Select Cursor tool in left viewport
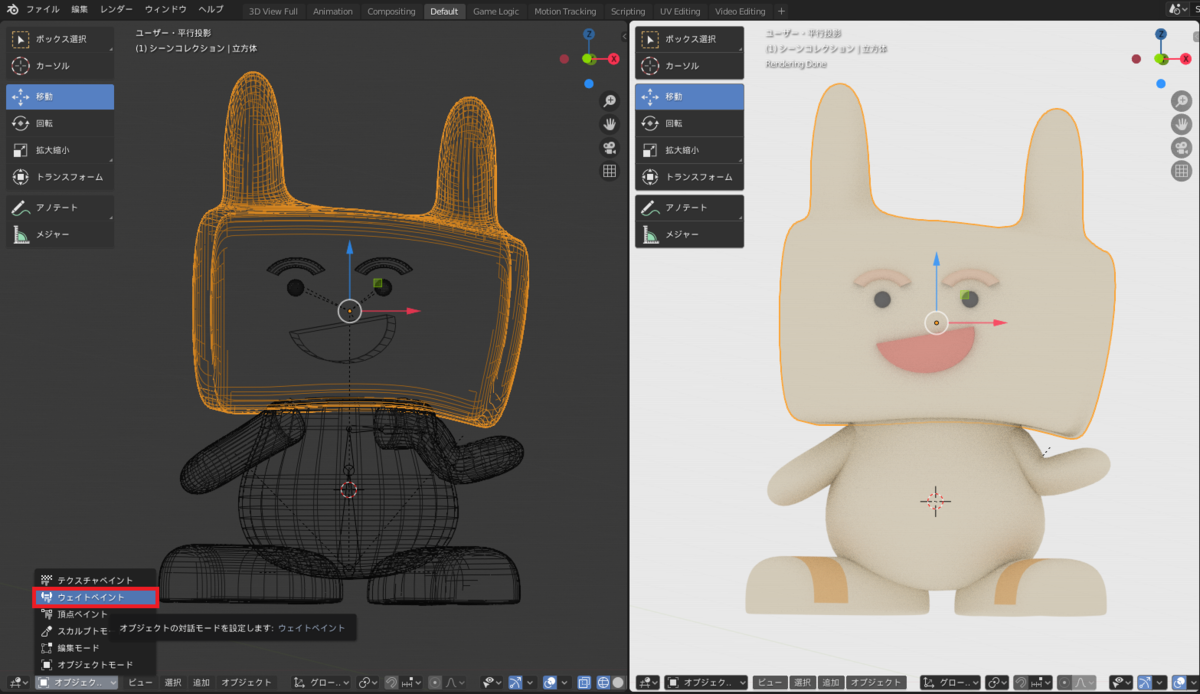The image size is (1200, 694). pos(60,66)
